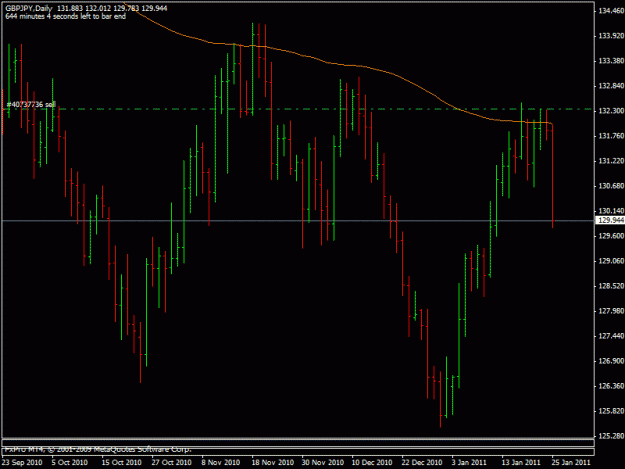Click the '30 Nov 2010' date label

323,462
